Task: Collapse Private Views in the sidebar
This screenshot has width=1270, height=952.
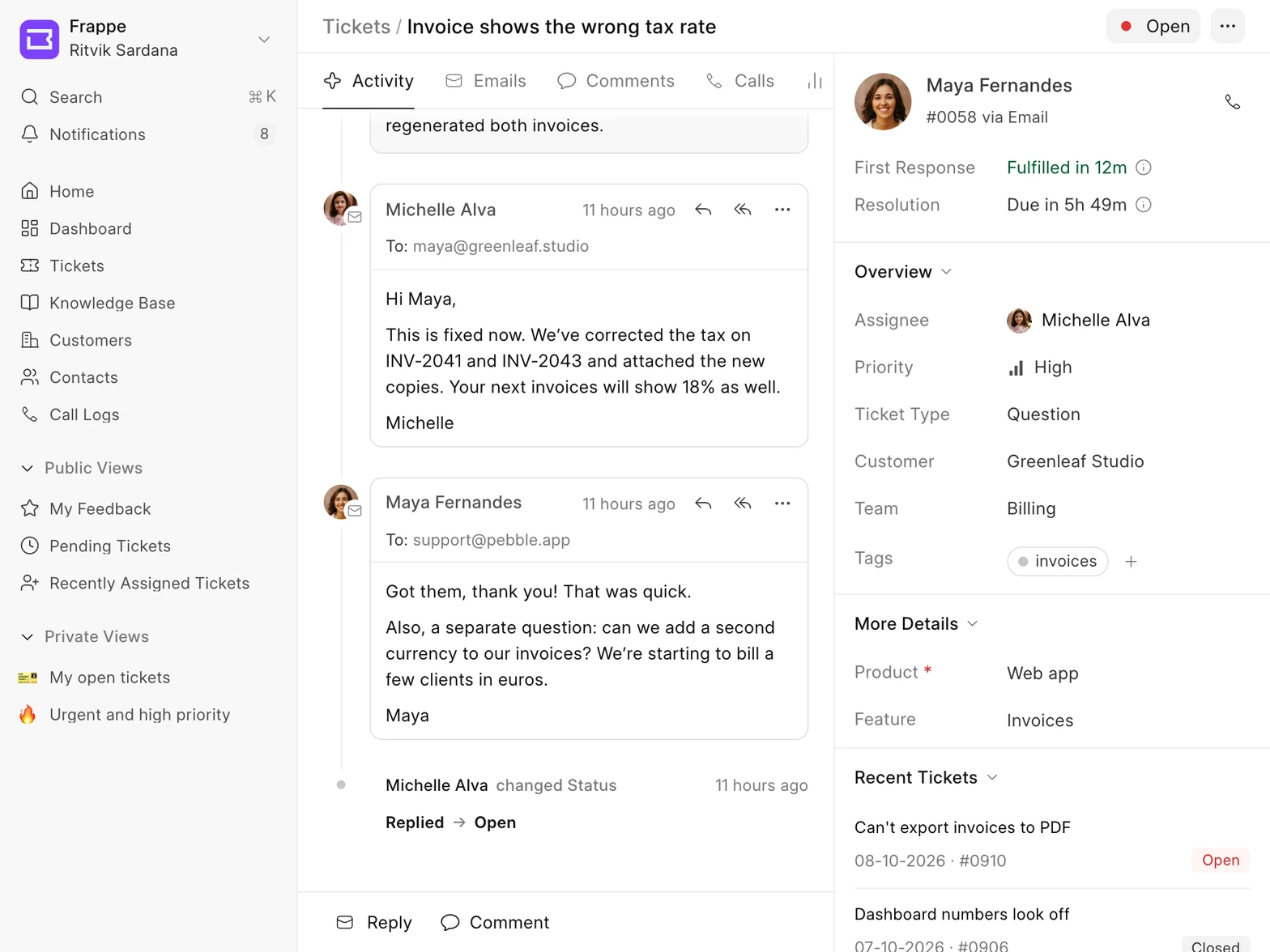Action: [x=84, y=636]
